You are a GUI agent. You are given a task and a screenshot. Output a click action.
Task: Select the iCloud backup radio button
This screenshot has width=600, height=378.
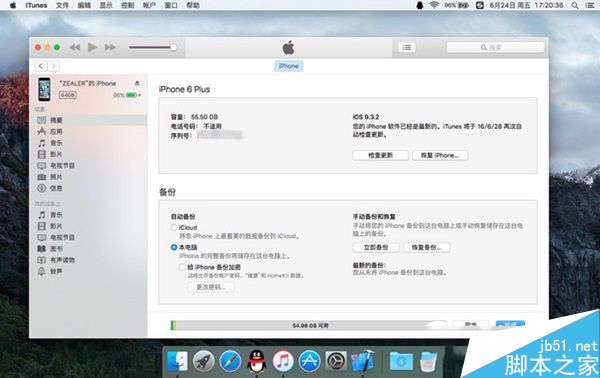point(174,227)
